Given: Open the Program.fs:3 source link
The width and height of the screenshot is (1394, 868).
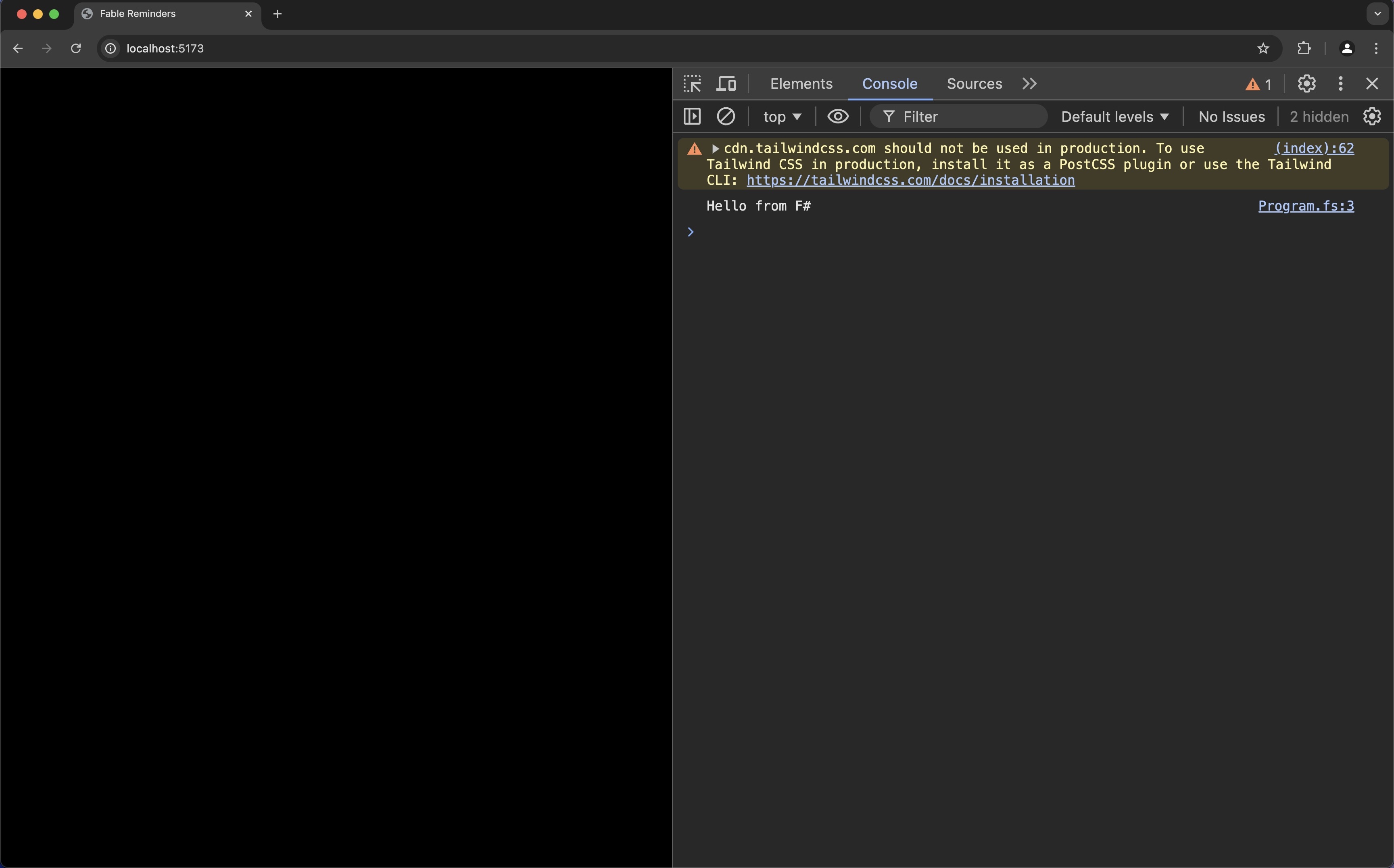Looking at the screenshot, I should (x=1306, y=206).
